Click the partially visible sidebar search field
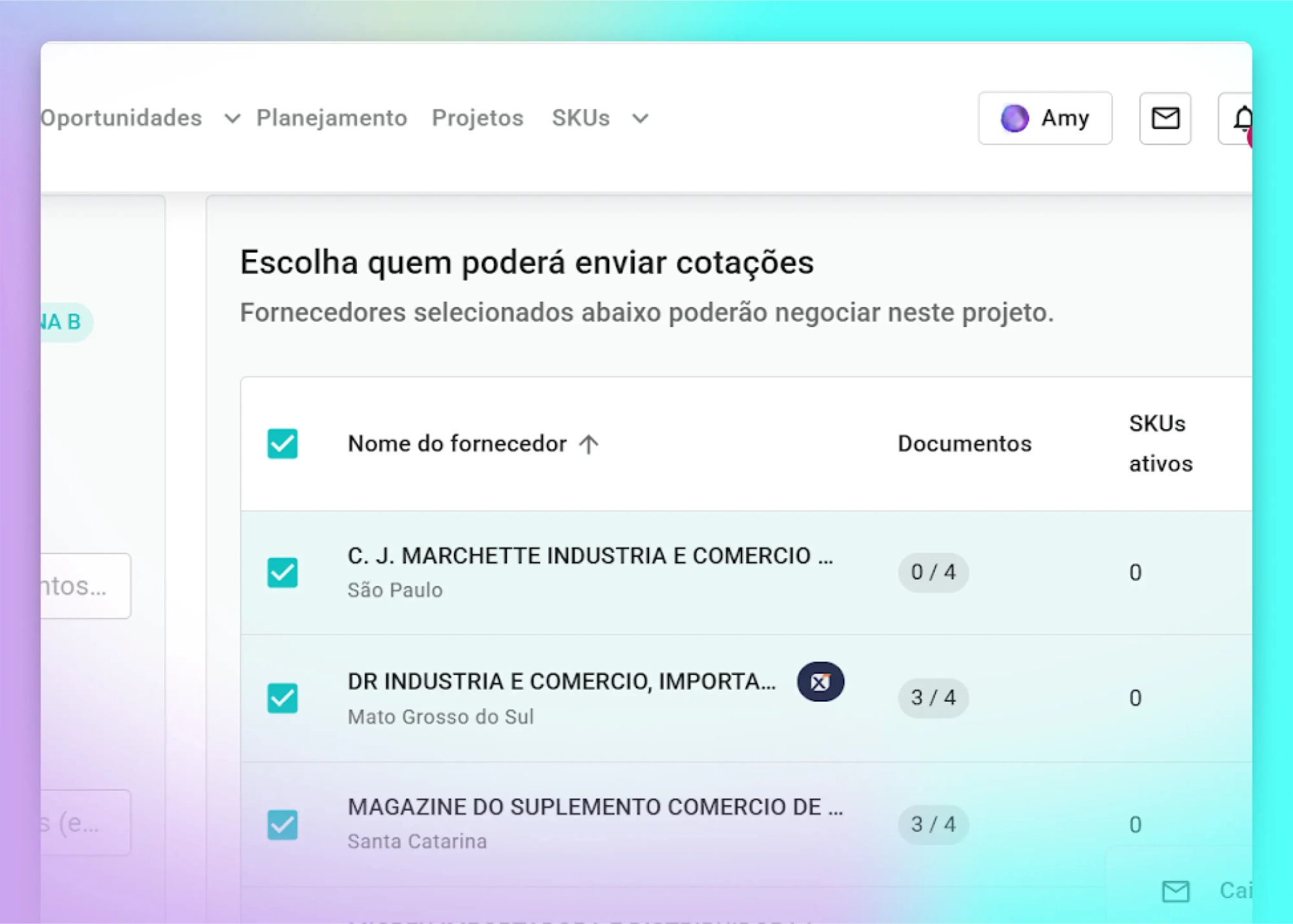The image size is (1293, 924). [x=84, y=586]
